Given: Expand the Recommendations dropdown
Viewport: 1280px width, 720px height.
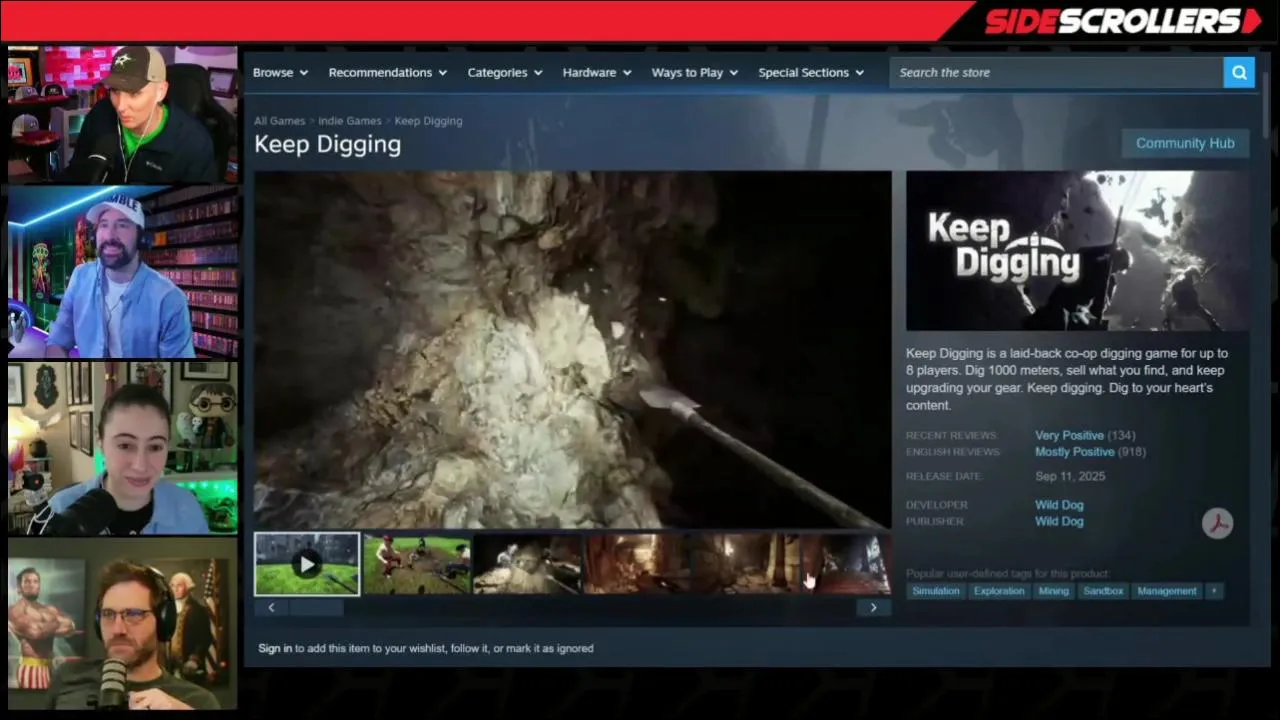Looking at the screenshot, I should click(388, 72).
